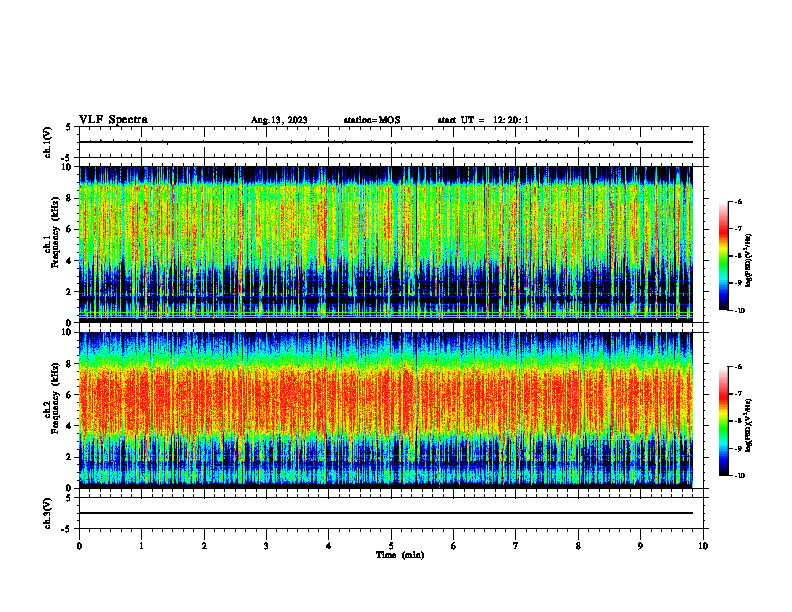Click the 'ch.3(V)' axis label
The image size is (792, 612).
tap(47, 514)
